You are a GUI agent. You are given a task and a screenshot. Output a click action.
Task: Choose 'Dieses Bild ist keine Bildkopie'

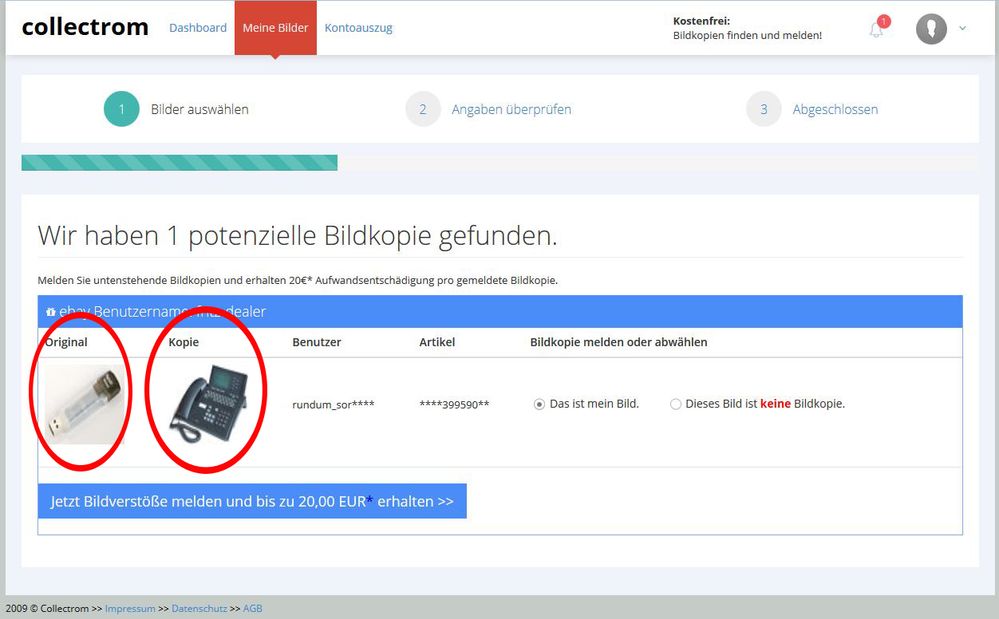(x=676, y=404)
